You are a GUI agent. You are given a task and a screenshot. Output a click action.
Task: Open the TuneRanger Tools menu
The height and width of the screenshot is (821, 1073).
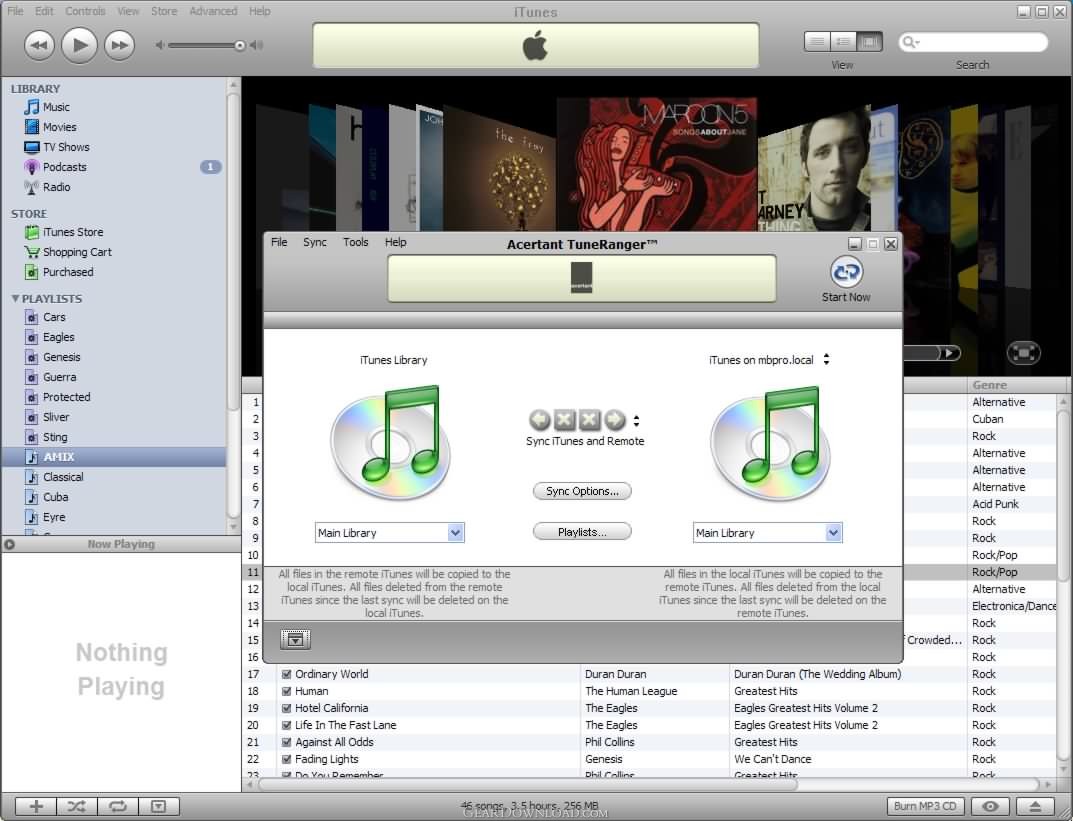point(355,242)
